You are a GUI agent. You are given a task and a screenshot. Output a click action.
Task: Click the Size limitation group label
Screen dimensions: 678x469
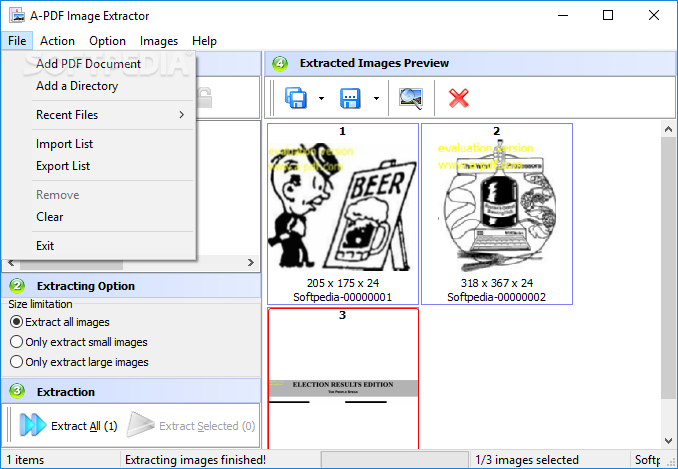(x=40, y=304)
